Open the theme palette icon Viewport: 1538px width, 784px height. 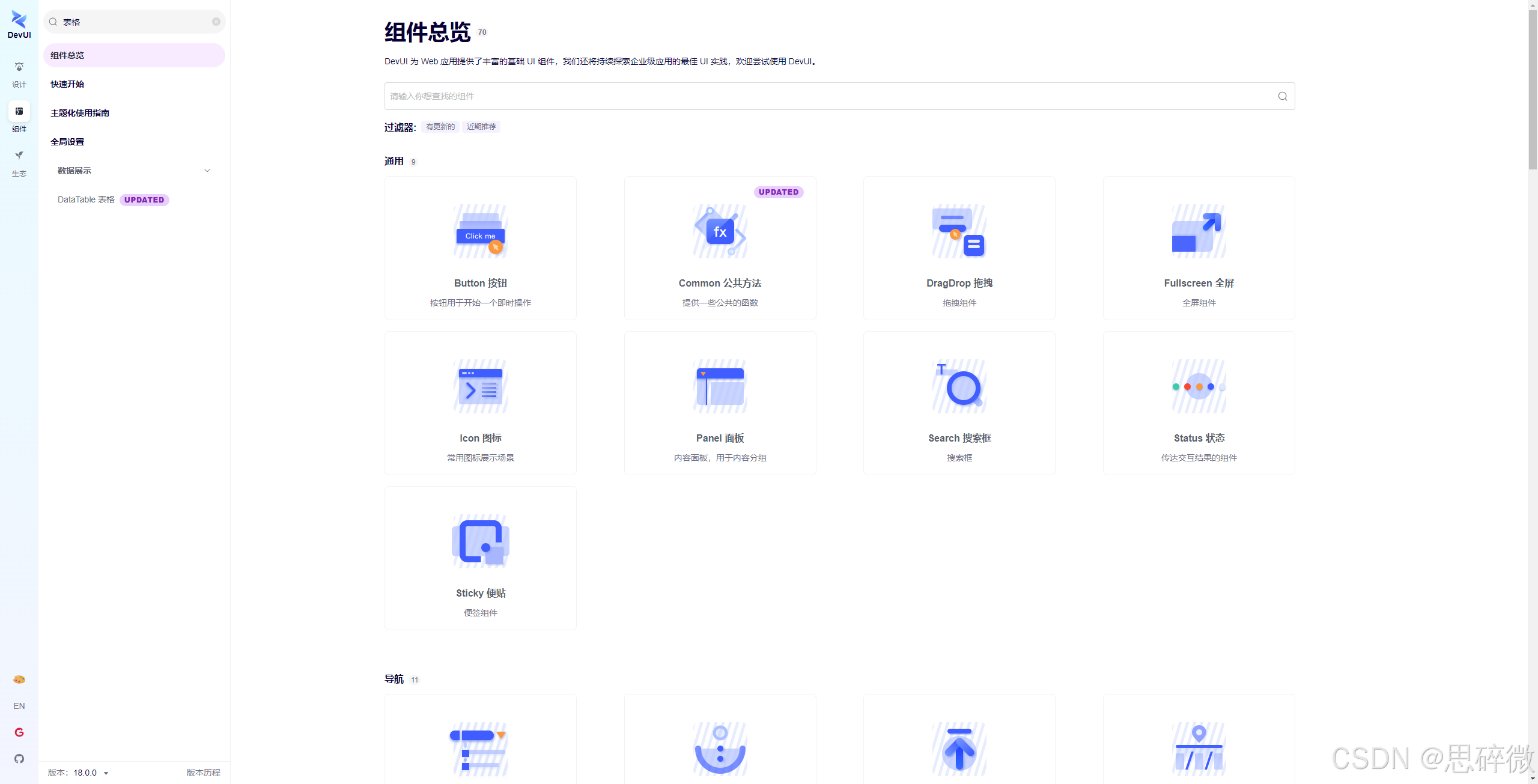tap(19, 679)
